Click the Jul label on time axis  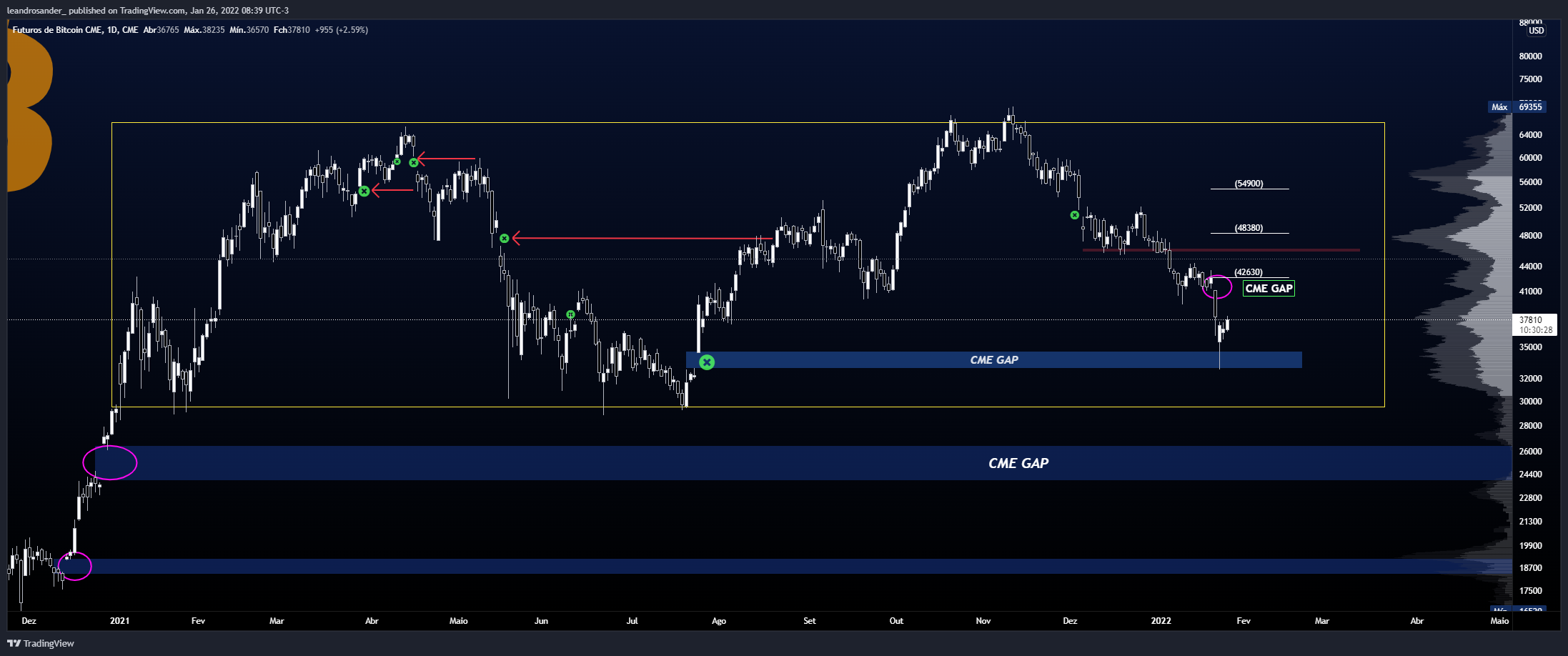pos(632,621)
